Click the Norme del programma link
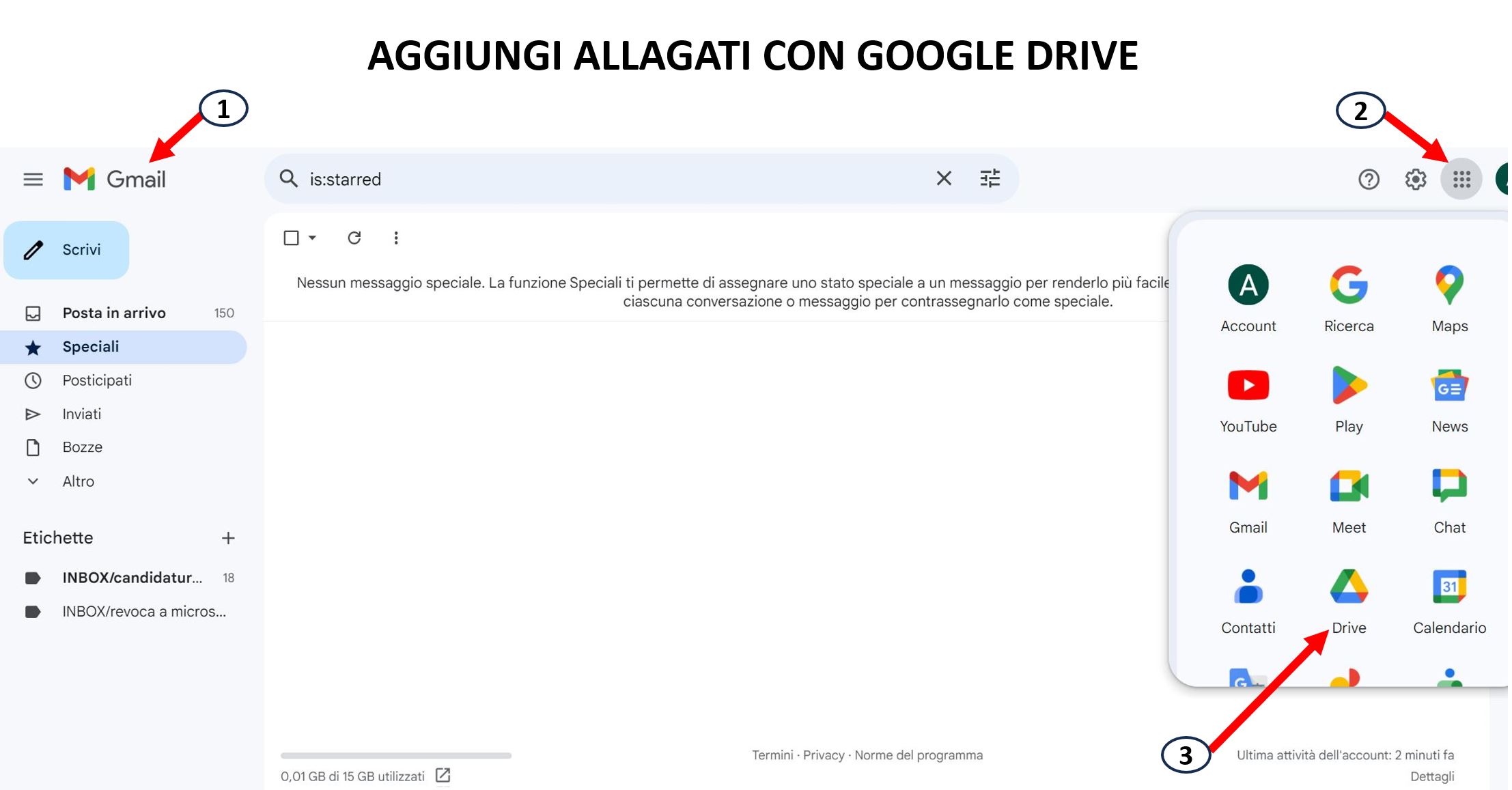This screenshot has width=1512, height=790. [x=919, y=755]
